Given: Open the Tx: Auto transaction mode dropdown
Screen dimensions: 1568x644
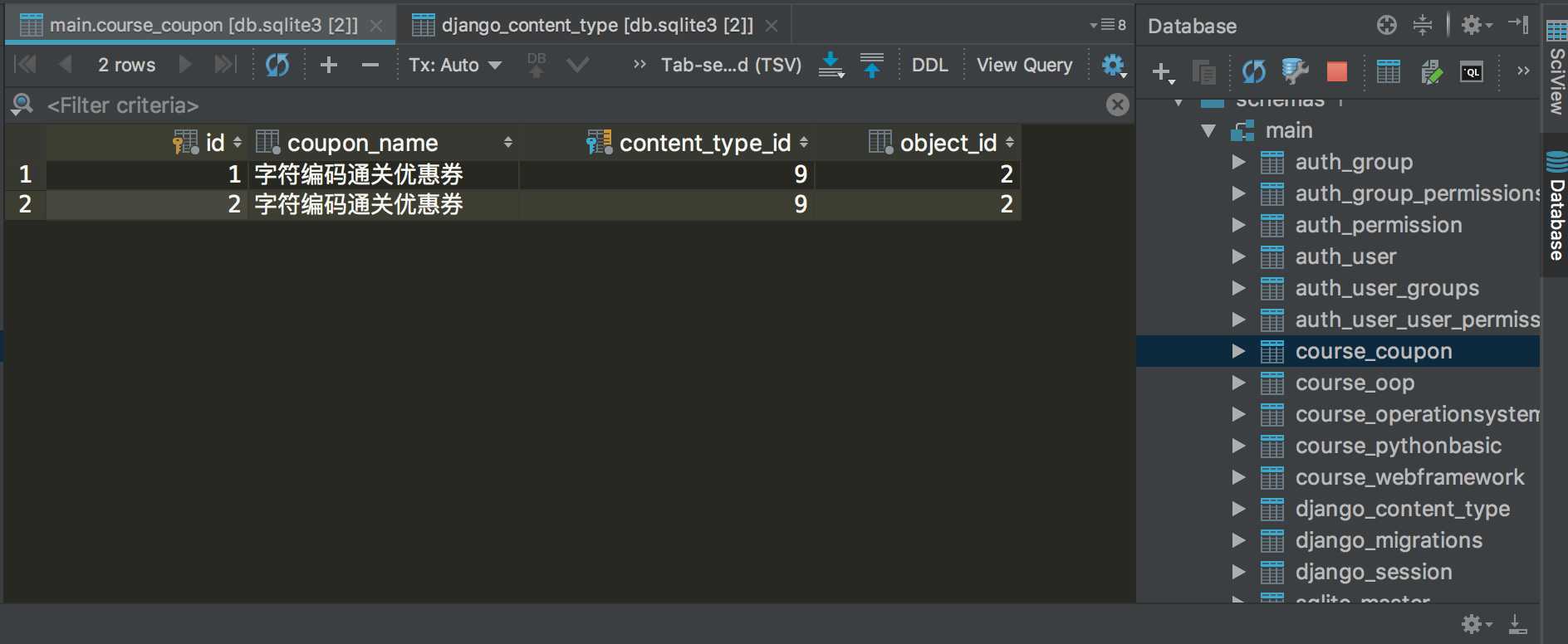Looking at the screenshot, I should tap(455, 65).
